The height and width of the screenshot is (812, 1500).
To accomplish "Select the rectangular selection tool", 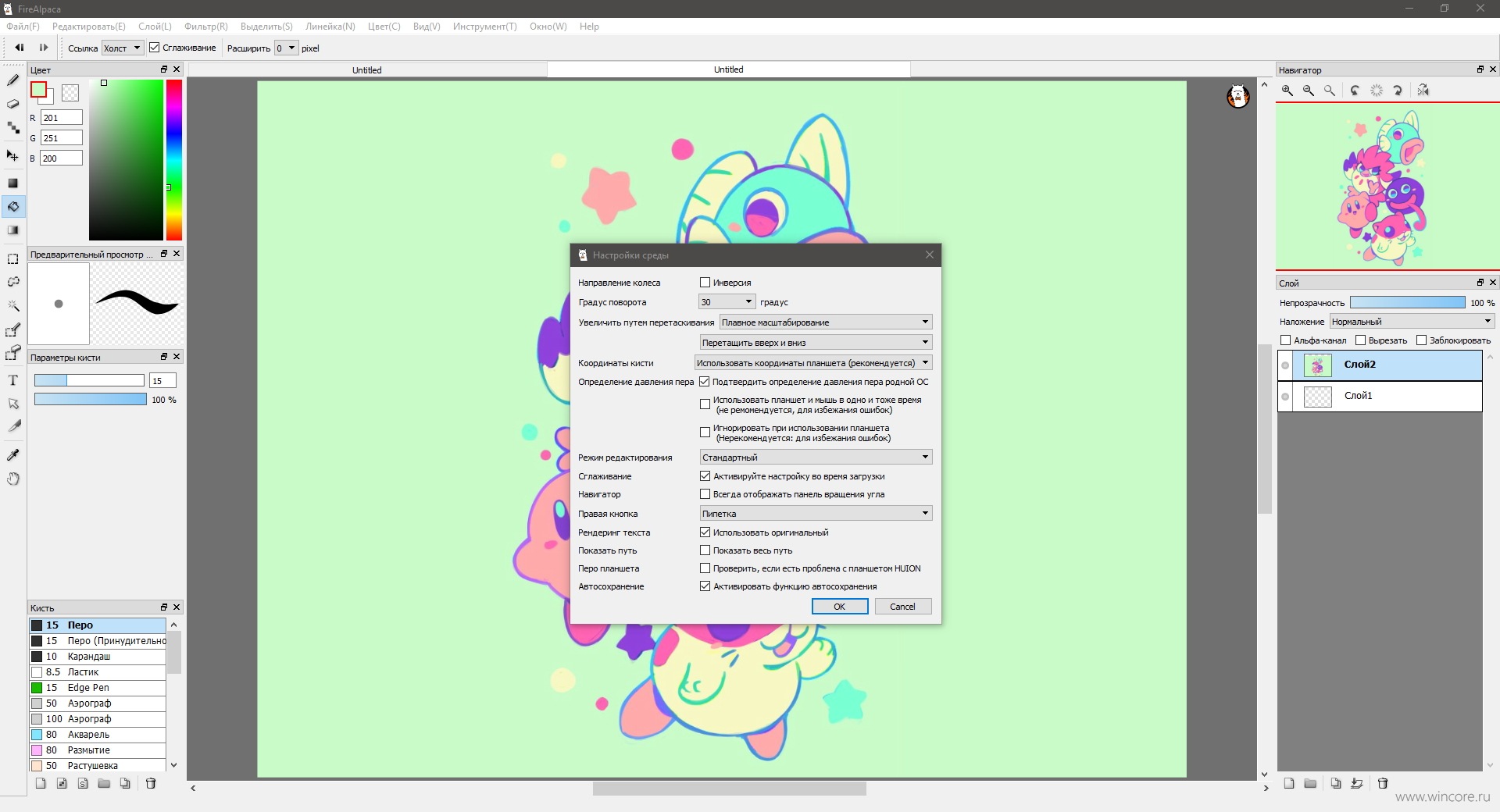I will (x=12, y=258).
